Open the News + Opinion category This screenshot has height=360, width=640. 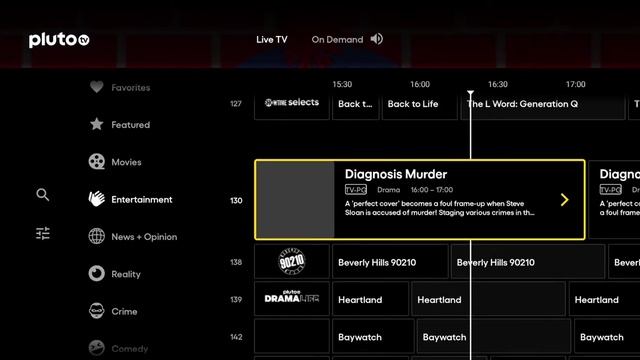(144, 237)
